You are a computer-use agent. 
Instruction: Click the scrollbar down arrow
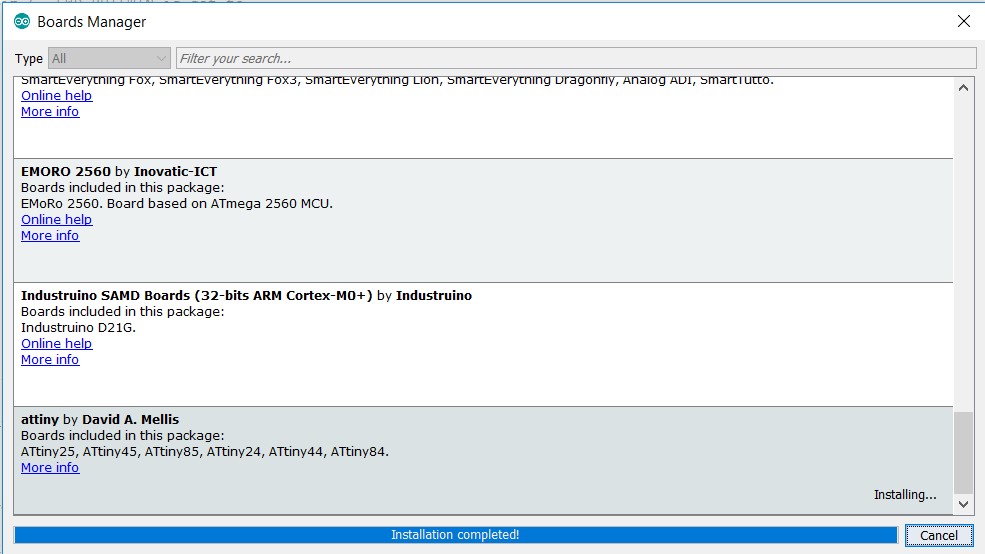tap(963, 504)
